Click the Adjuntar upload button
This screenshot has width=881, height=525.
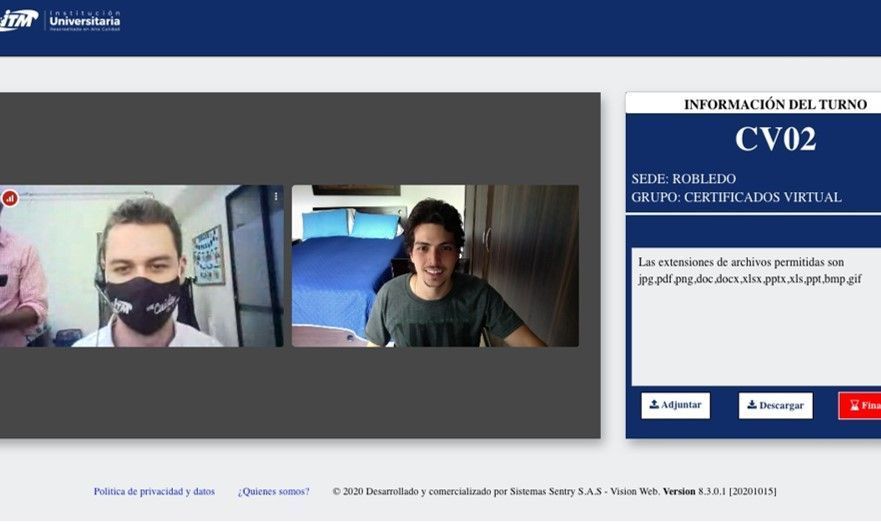pyautogui.click(x=675, y=405)
